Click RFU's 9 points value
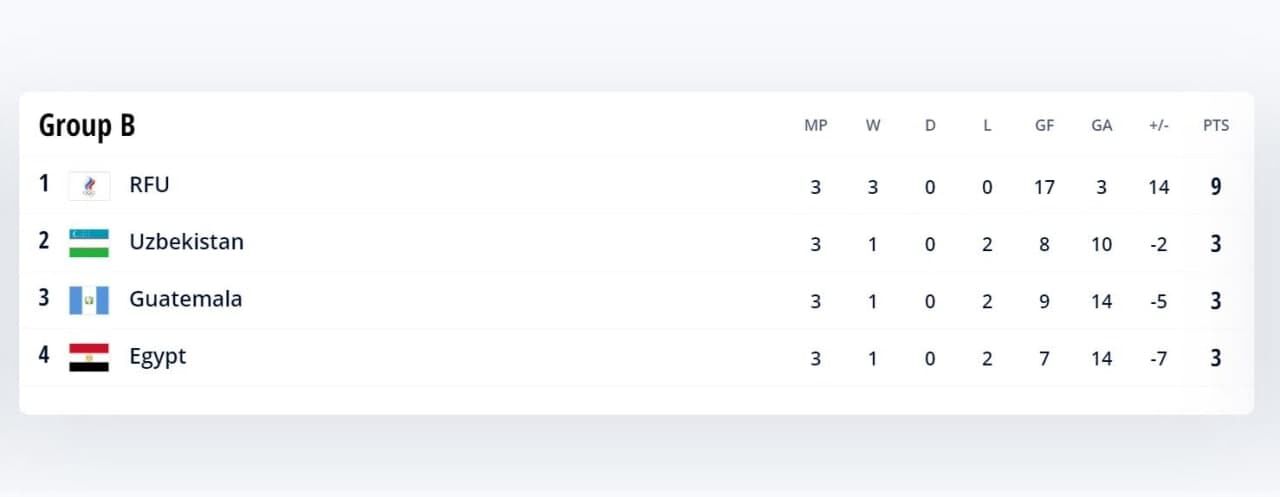The width and height of the screenshot is (1280, 497). (1216, 186)
